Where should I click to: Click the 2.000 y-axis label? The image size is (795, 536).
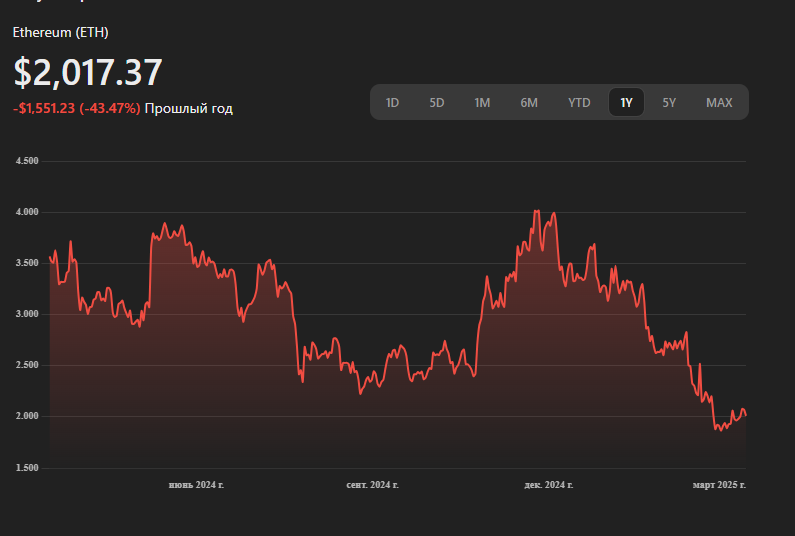[x=27, y=416]
